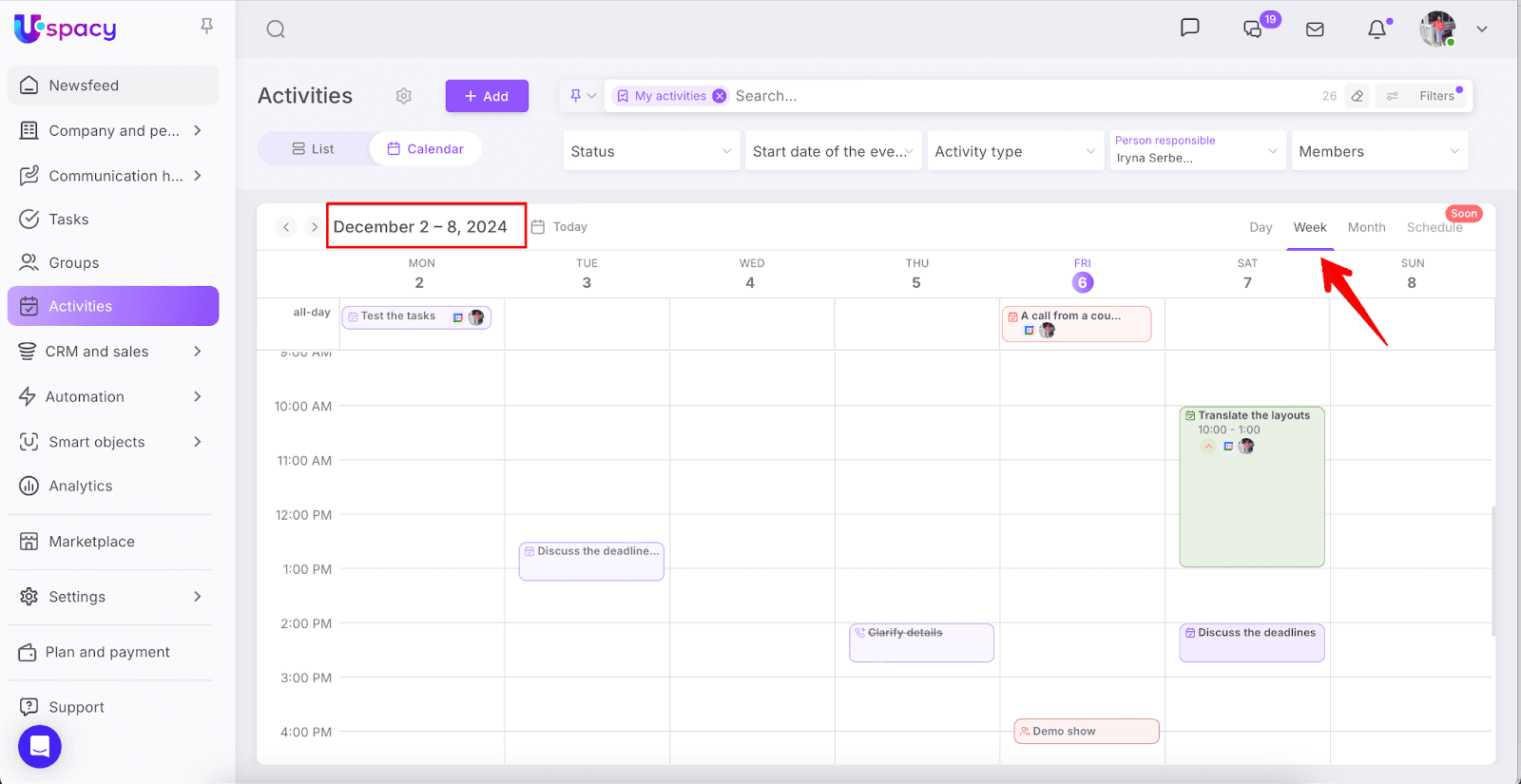
Task: Jump to Today in calendar
Action: [560, 227]
